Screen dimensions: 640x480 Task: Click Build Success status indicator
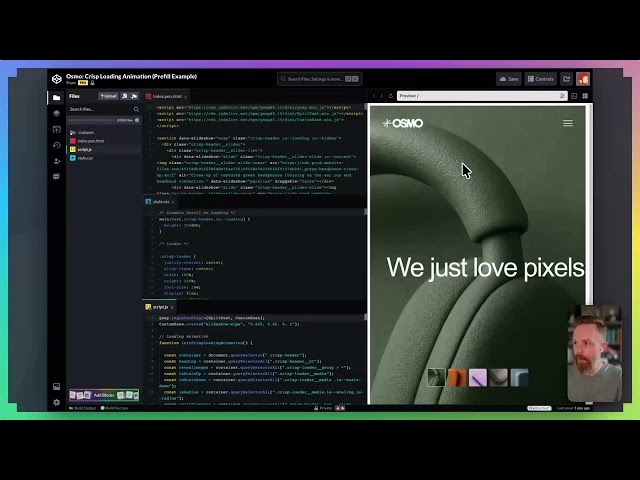click(114, 408)
